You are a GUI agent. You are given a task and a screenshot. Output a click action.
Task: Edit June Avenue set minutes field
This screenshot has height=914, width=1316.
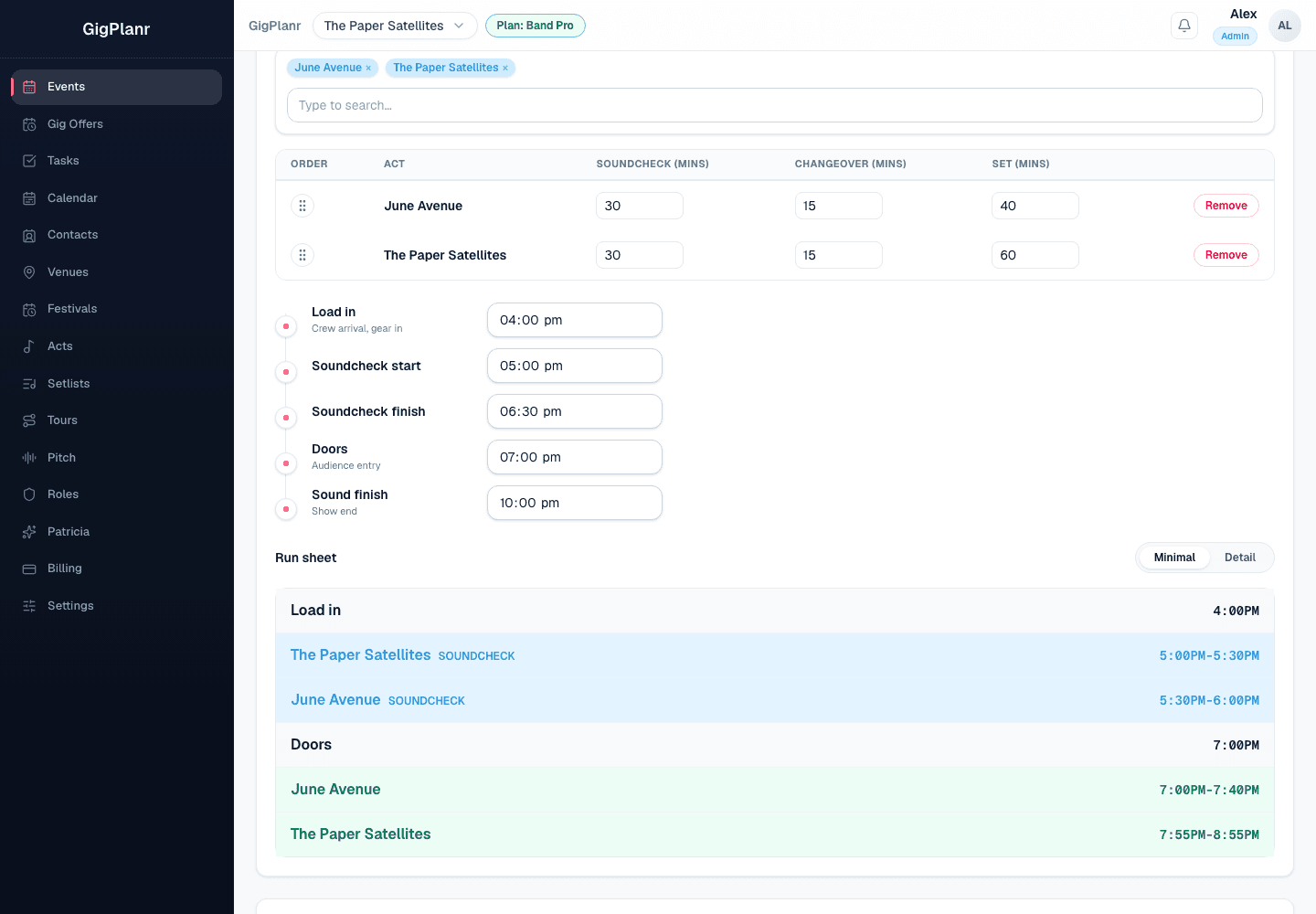click(1035, 206)
